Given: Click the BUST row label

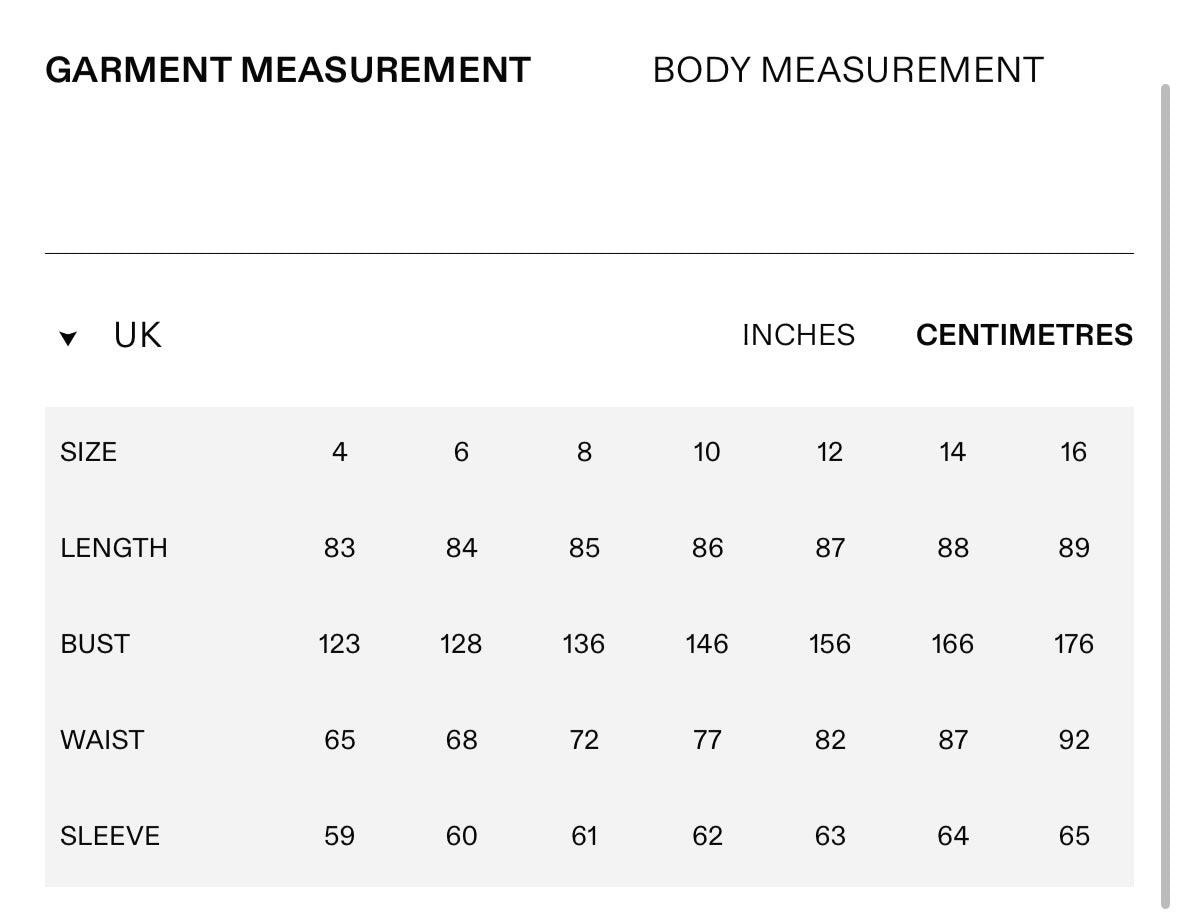Looking at the screenshot, I should point(95,644).
